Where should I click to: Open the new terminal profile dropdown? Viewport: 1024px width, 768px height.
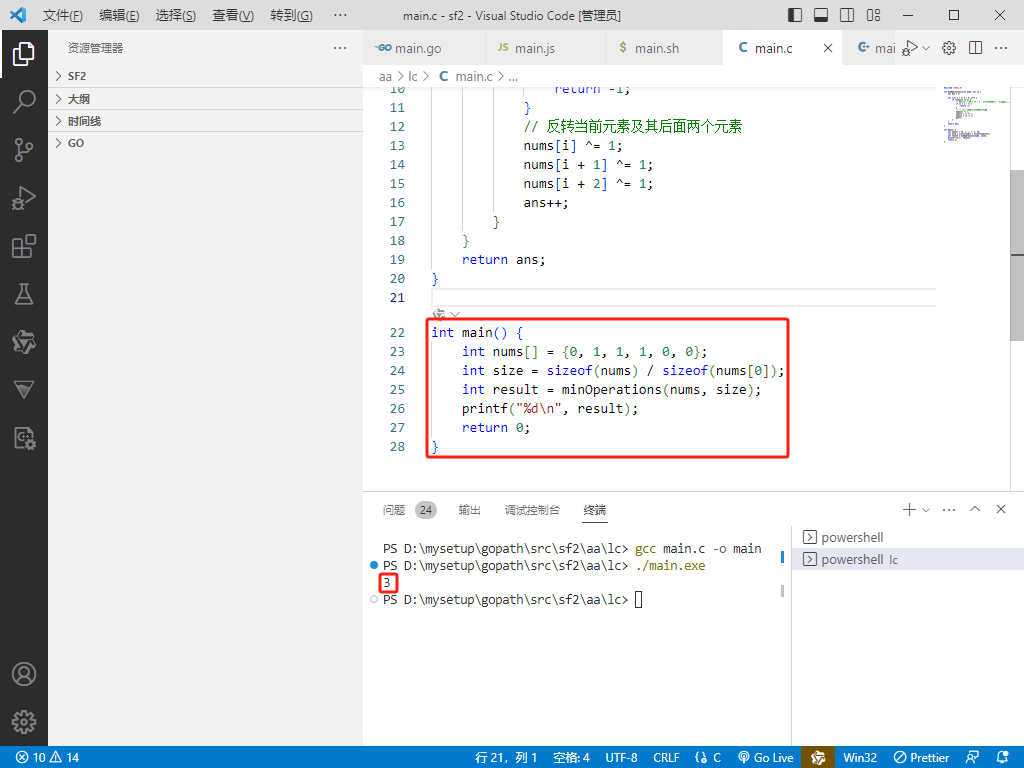[x=925, y=510]
